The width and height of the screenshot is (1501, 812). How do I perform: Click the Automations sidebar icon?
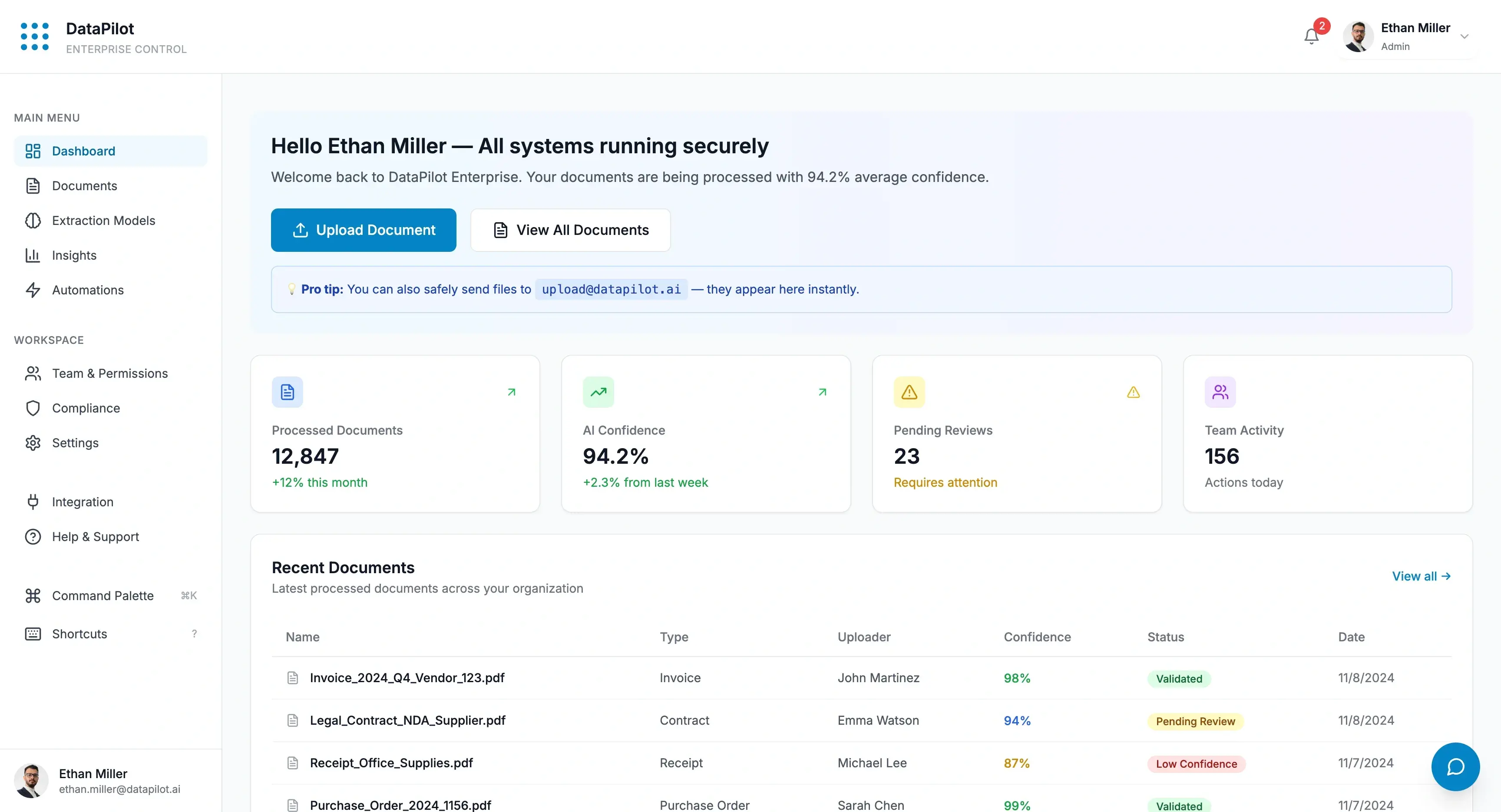pos(33,290)
